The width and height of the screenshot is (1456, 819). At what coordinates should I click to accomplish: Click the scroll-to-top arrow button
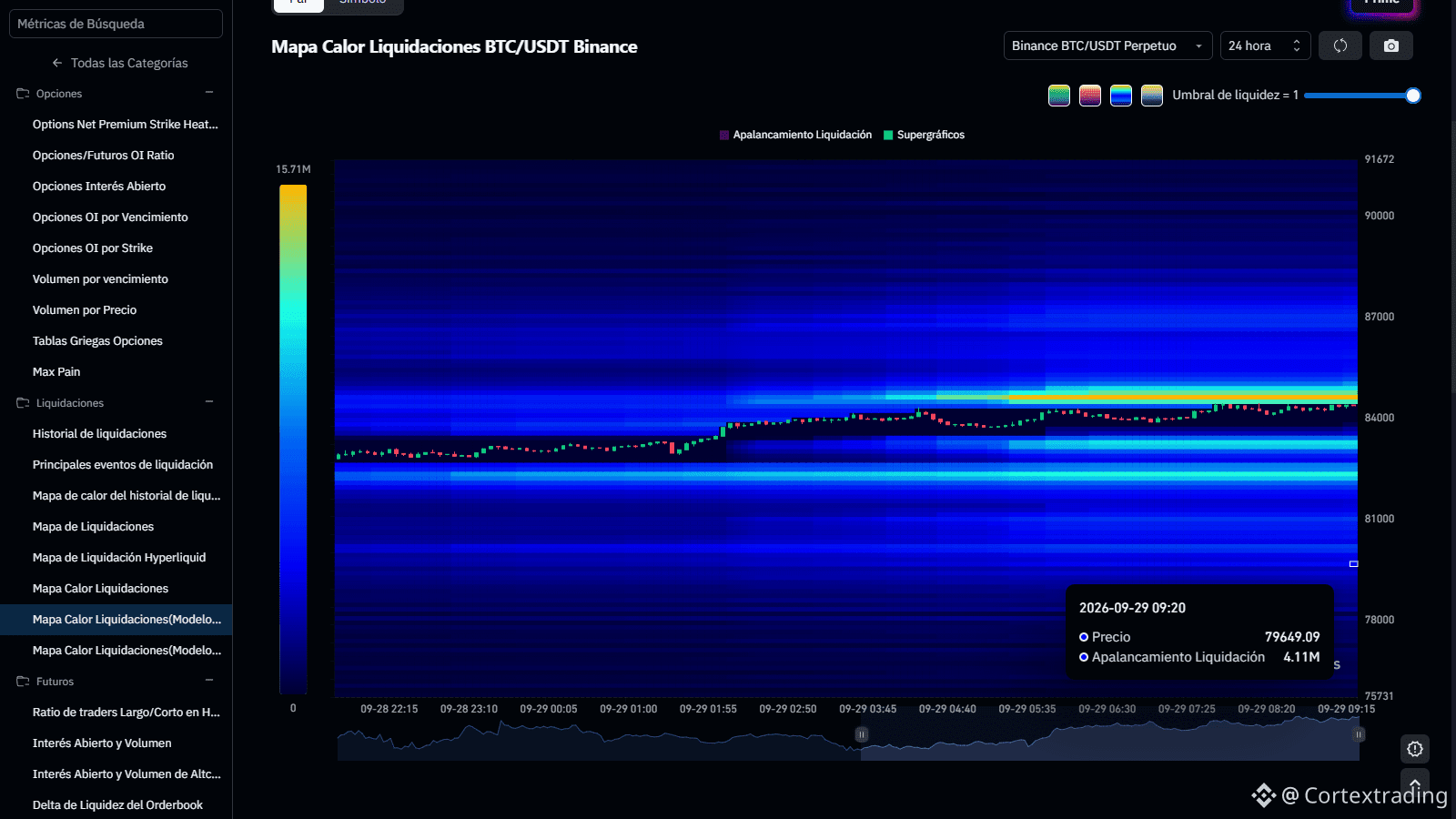click(1415, 783)
